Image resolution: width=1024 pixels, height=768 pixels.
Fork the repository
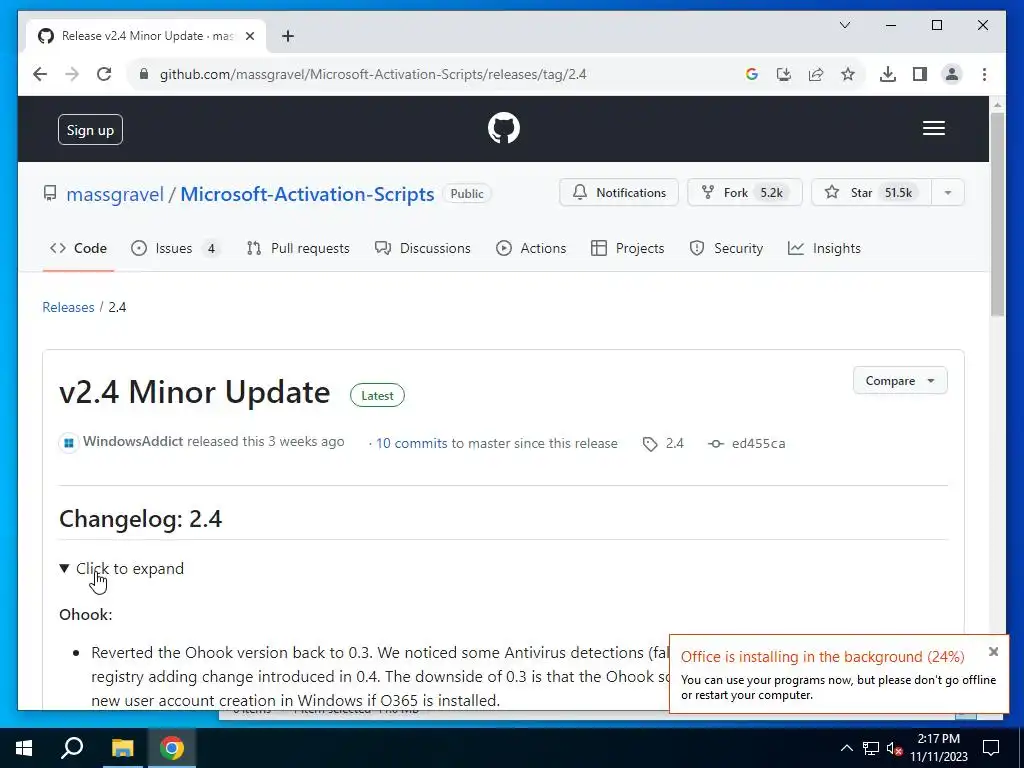tap(744, 193)
